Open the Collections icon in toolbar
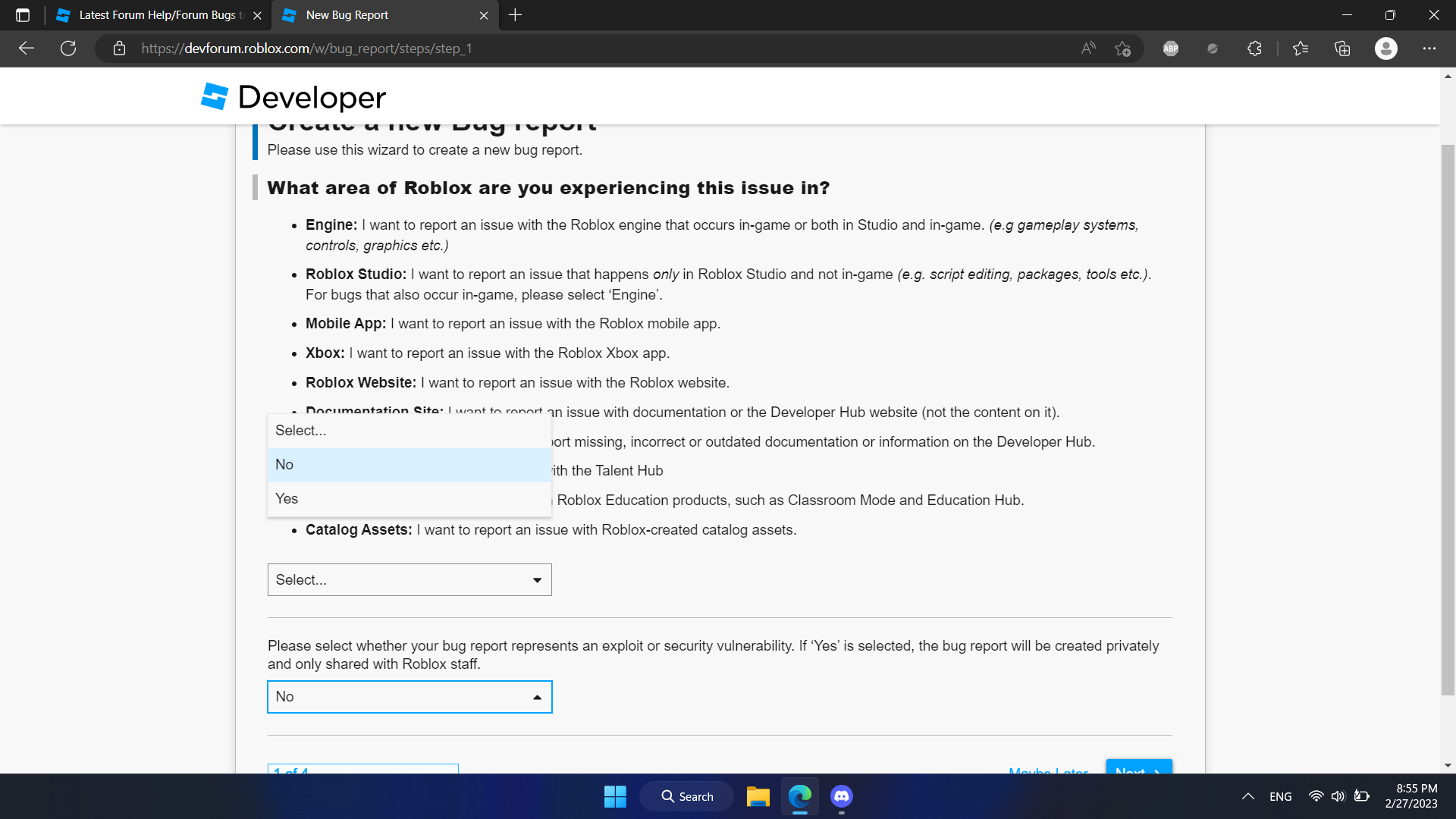 pos(1342,49)
